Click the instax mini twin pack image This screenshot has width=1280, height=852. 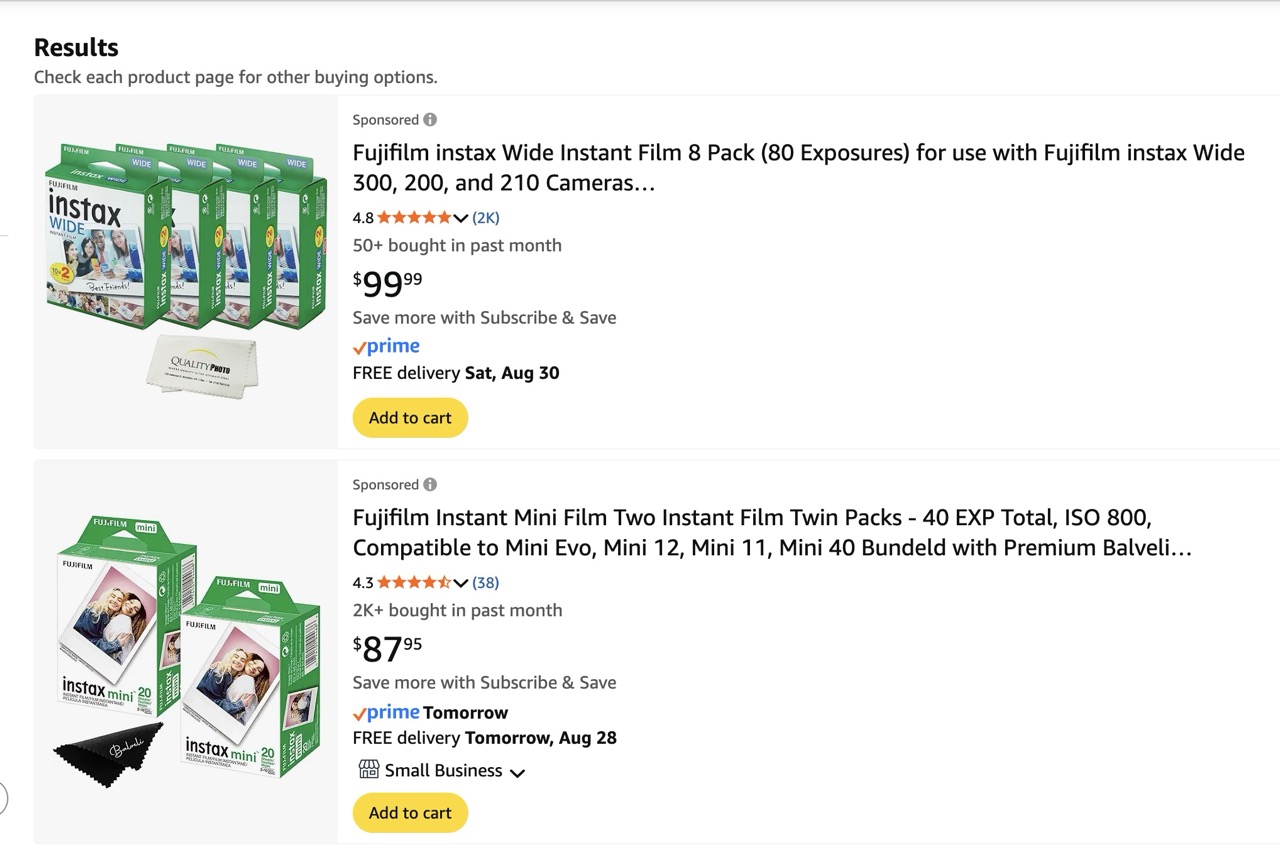tap(186, 650)
